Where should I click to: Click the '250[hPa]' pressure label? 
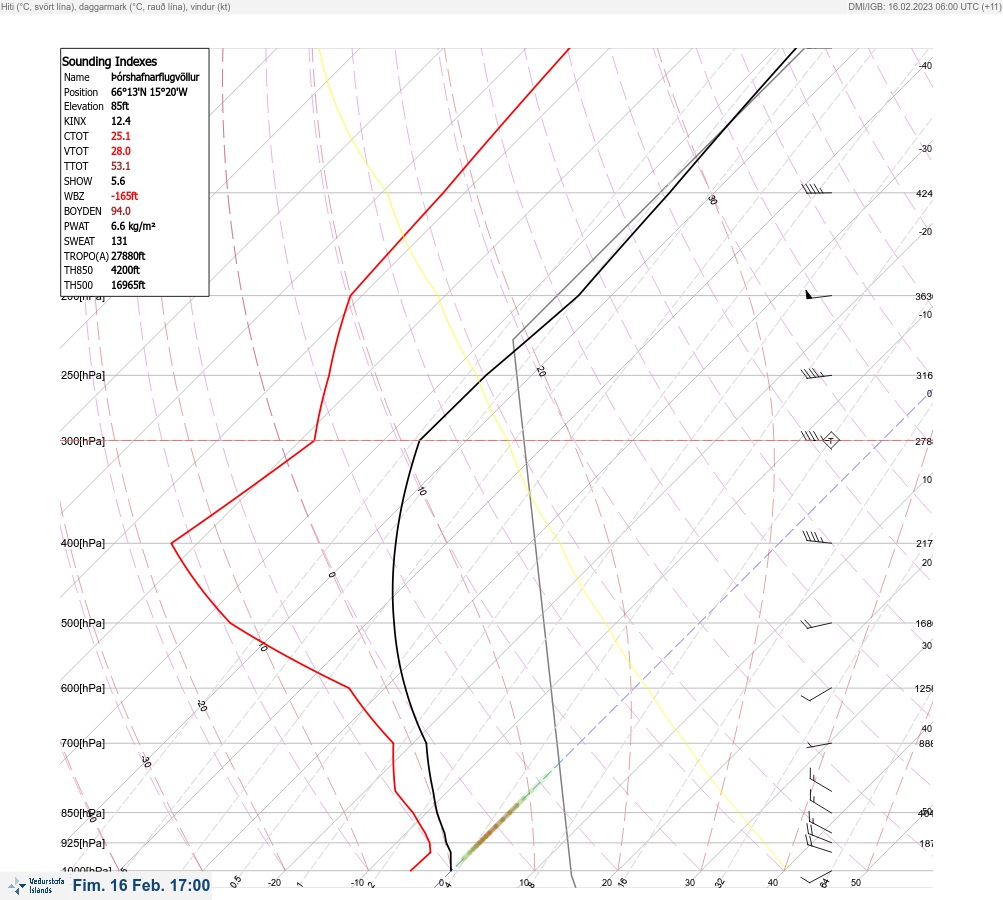pos(83,375)
